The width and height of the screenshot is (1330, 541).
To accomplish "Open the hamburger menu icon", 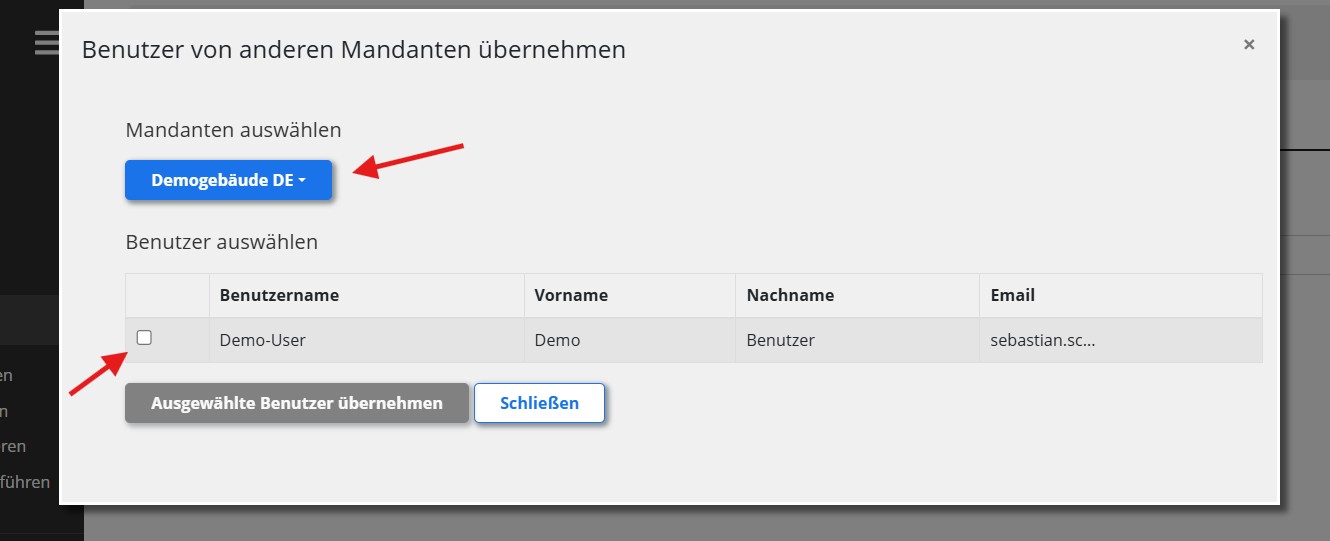I will tap(45, 43).
